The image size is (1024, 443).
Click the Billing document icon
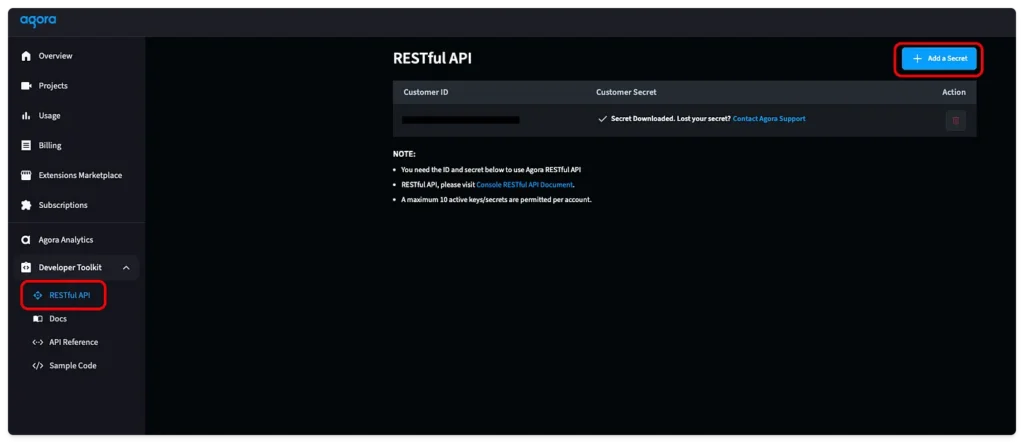click(26, 146)
